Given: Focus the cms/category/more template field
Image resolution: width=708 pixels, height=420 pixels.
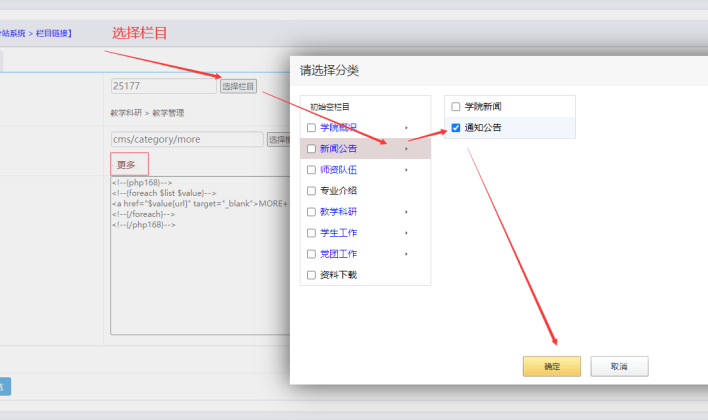Looking at the screenshot, I should tap(186, 140).
